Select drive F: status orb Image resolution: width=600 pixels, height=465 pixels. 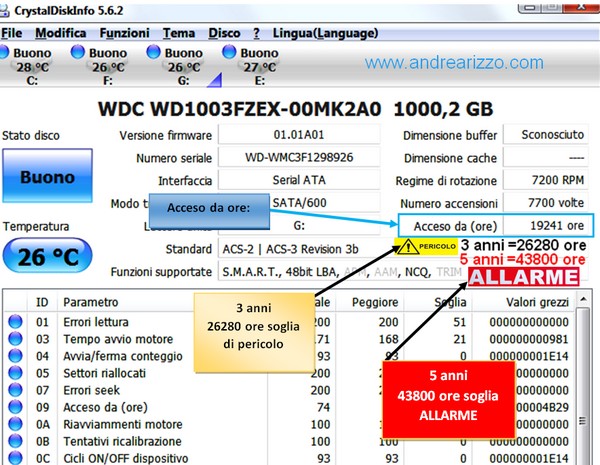point(78,52)
